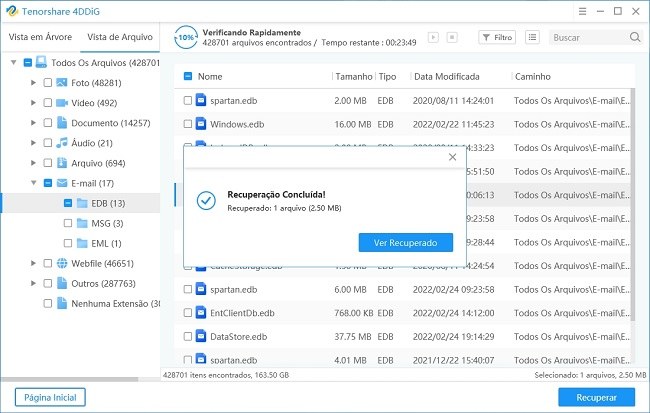Click the Documento category icon
Viewport: 650px width, 413px height.
click(62, 122)
